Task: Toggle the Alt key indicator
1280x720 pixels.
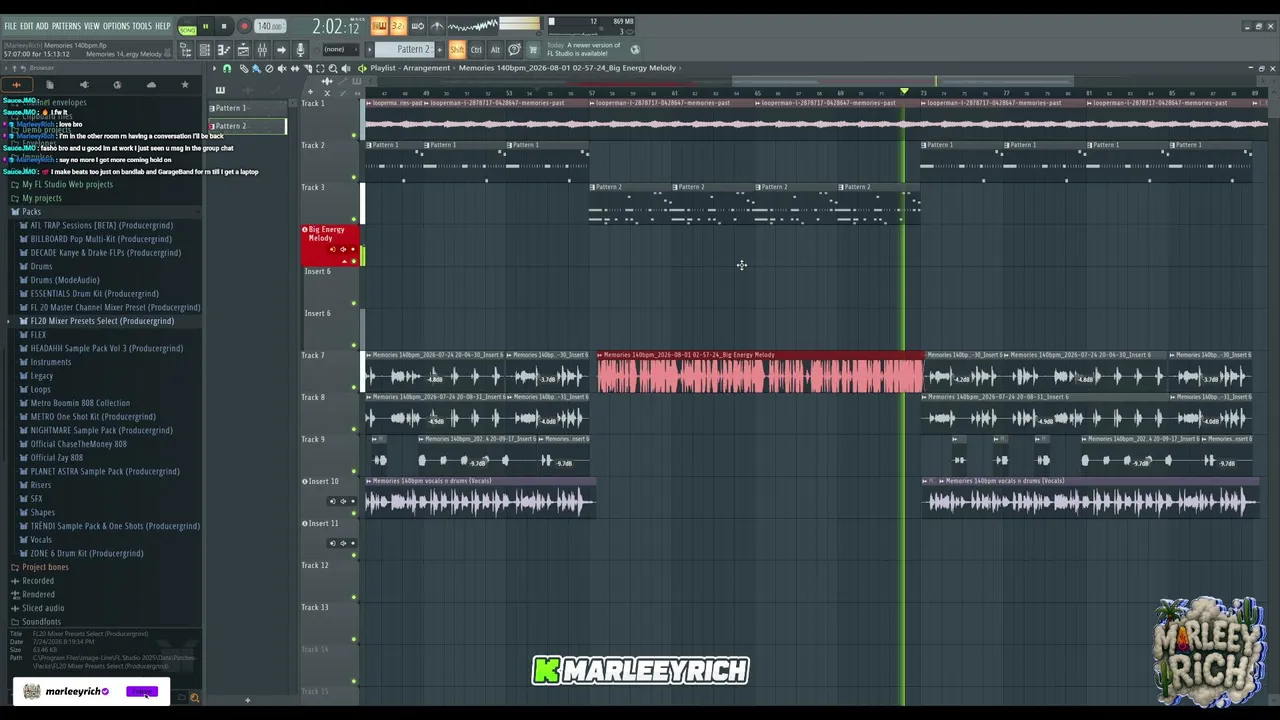Action: click(495, 50)
